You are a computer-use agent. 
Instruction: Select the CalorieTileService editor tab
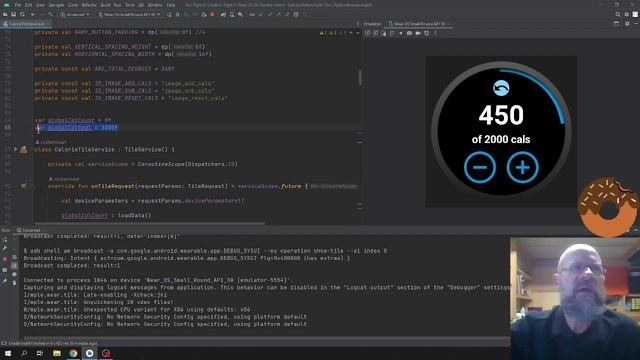26,24
